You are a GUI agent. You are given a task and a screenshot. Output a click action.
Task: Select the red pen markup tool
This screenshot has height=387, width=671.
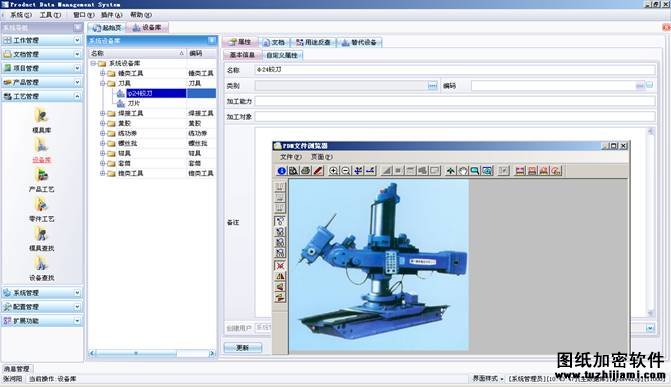point(318,171)
